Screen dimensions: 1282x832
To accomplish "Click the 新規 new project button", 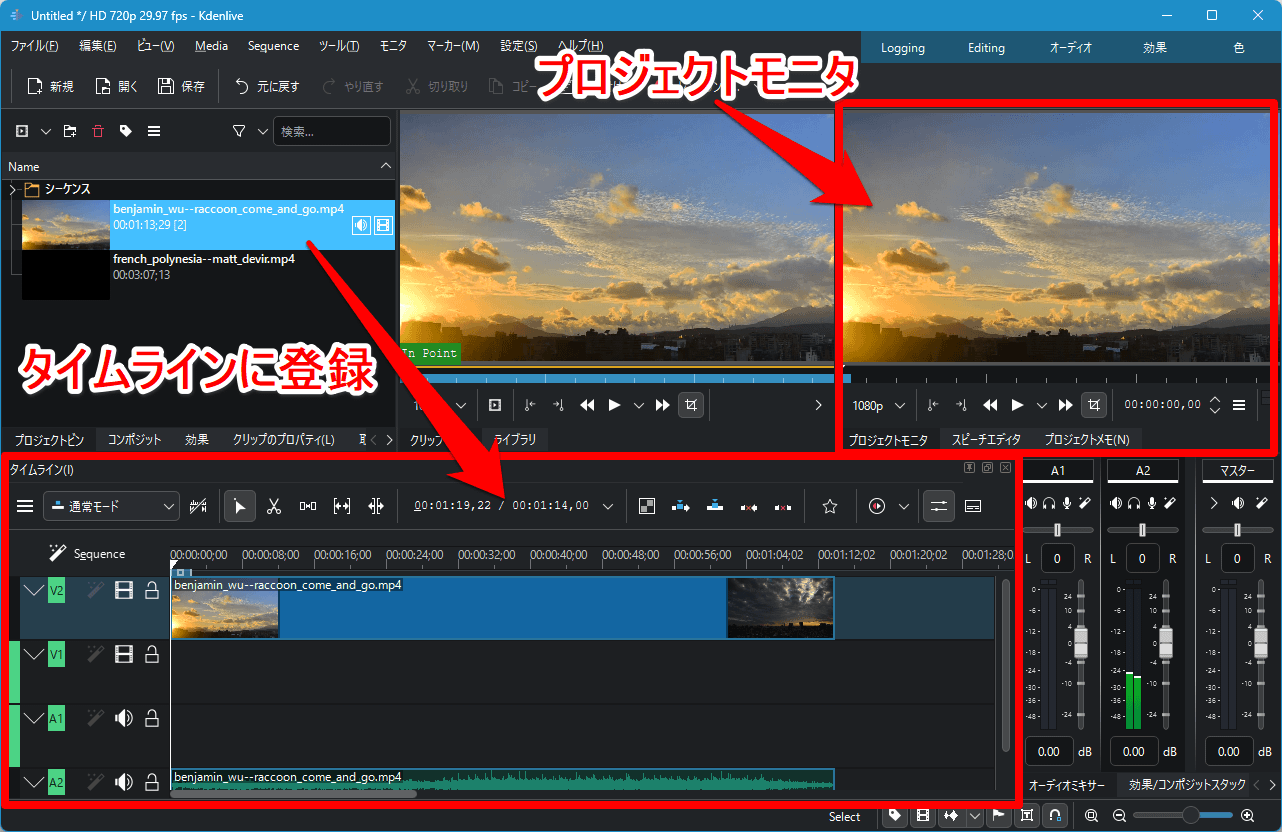I will tap(50, 87).
